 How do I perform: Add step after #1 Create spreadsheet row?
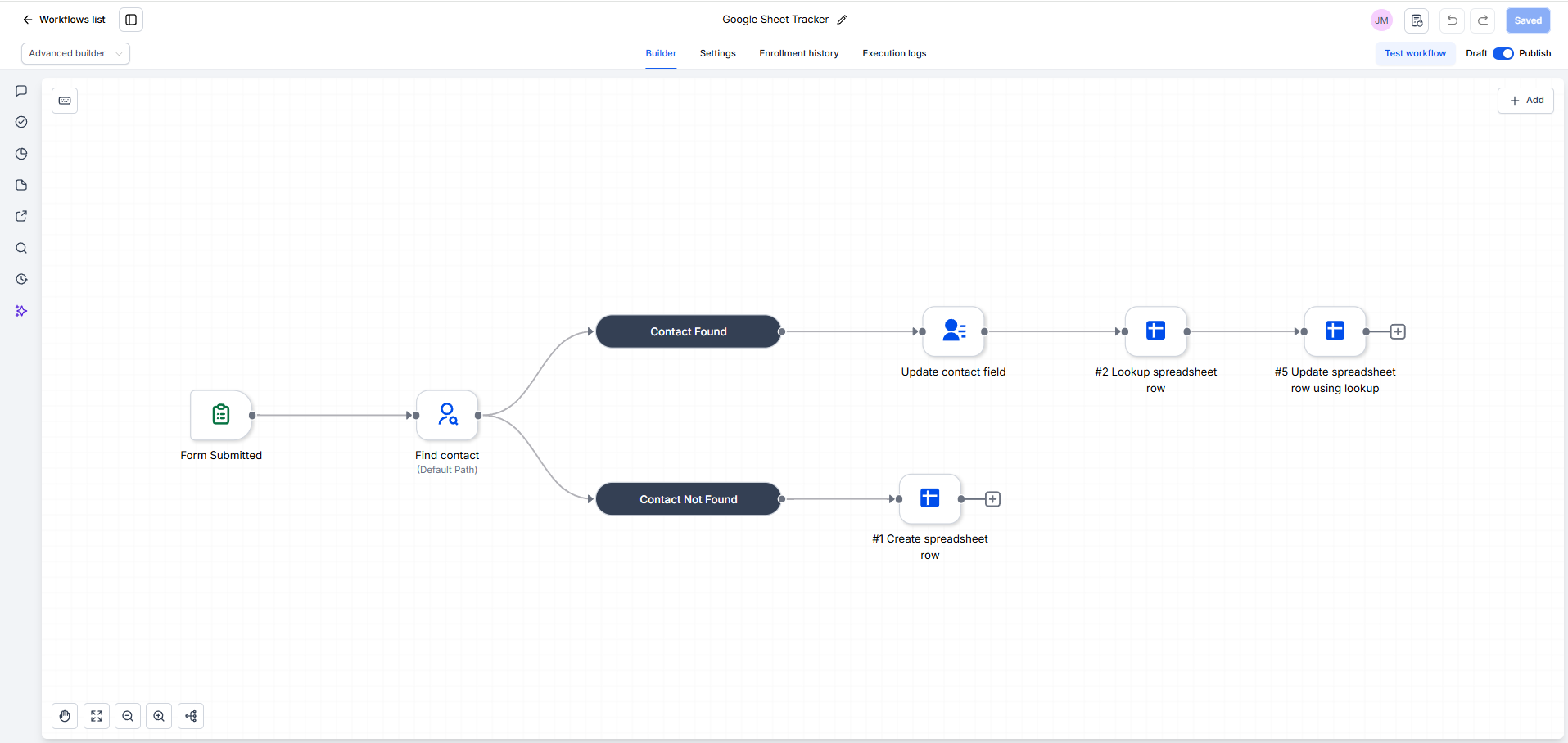point(992,499)
